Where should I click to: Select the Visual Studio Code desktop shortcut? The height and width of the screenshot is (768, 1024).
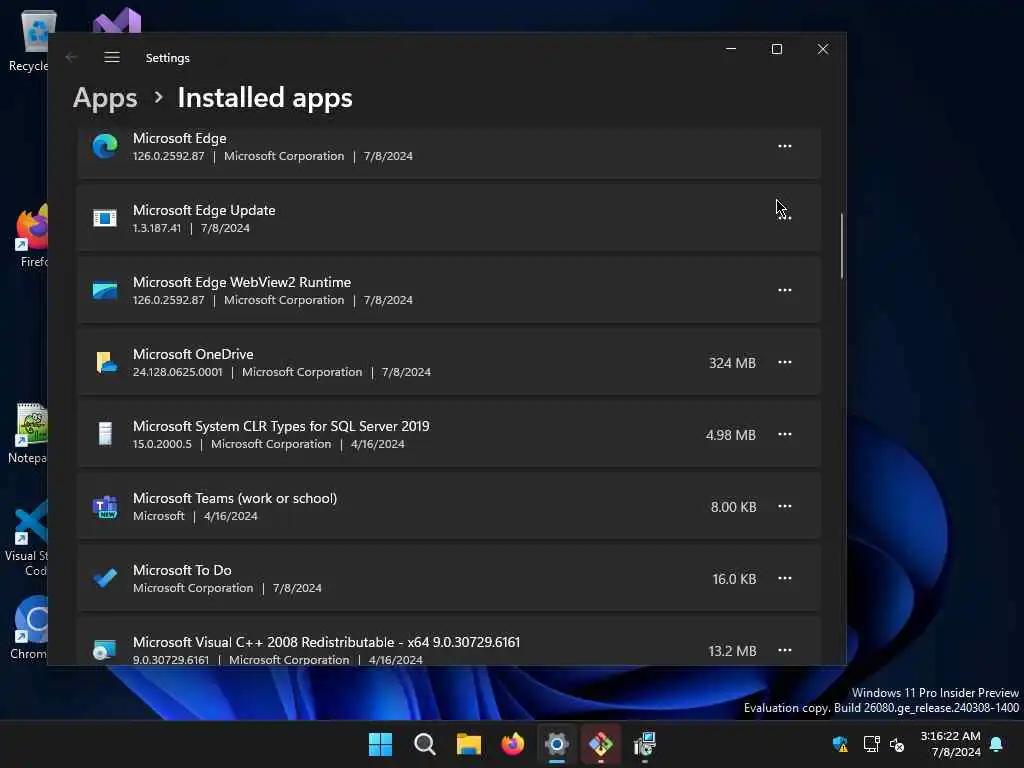(x=27, y=538)
